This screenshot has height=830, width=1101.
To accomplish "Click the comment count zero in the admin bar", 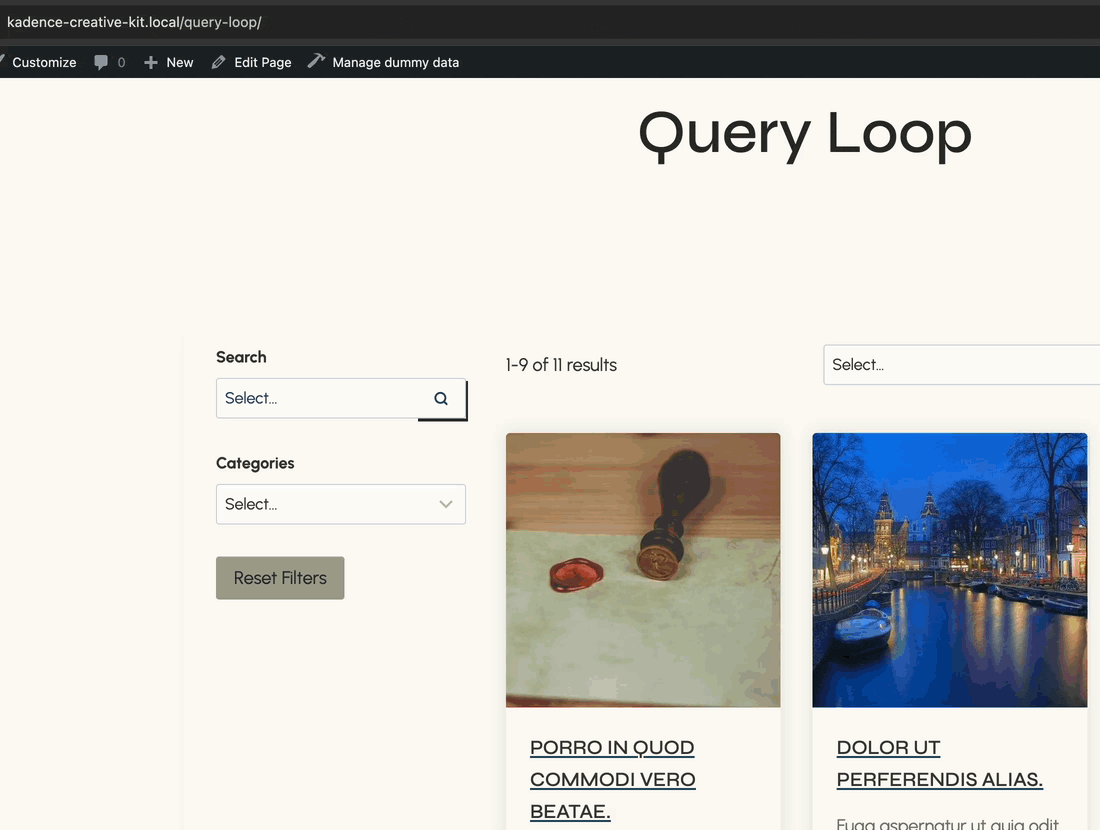I will pos(120,61).
